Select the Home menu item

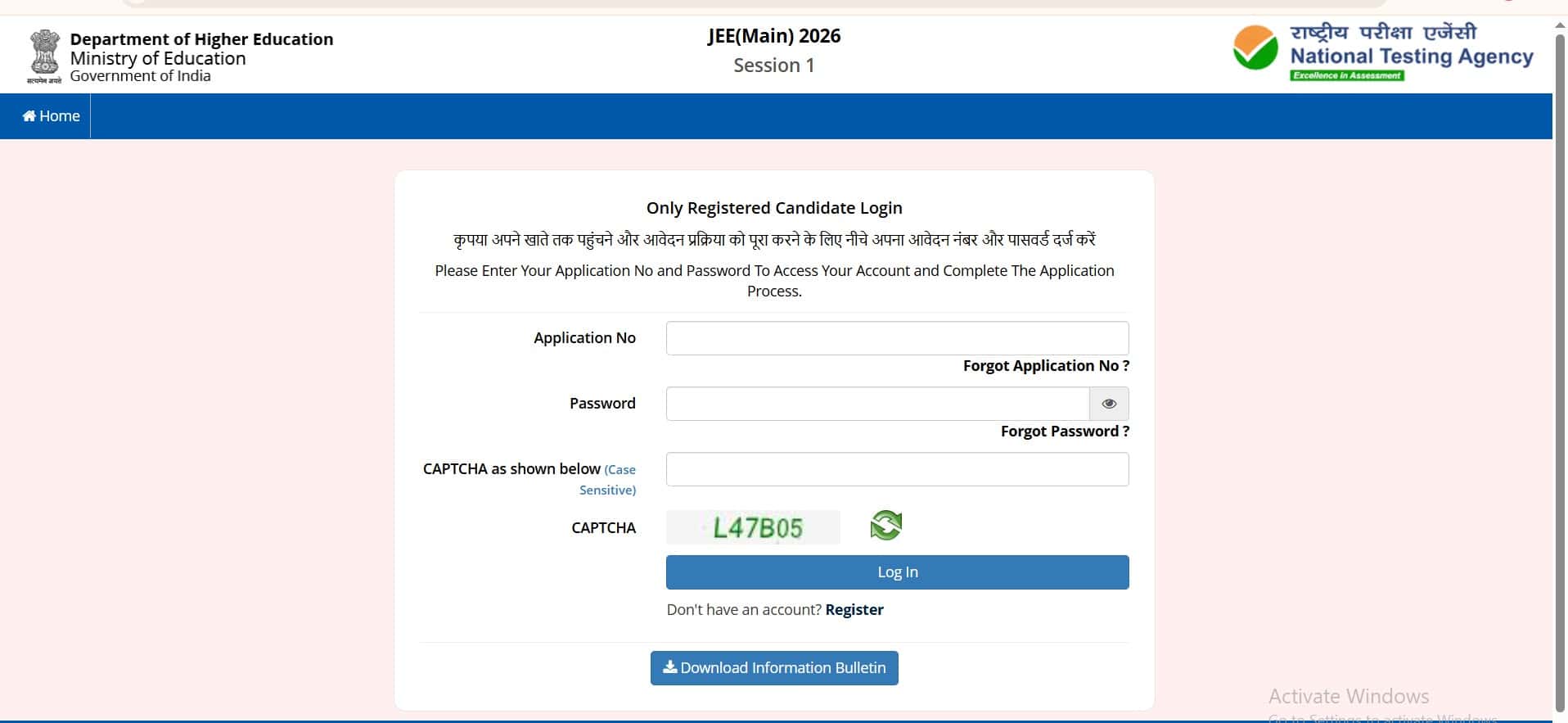(51, 116)
